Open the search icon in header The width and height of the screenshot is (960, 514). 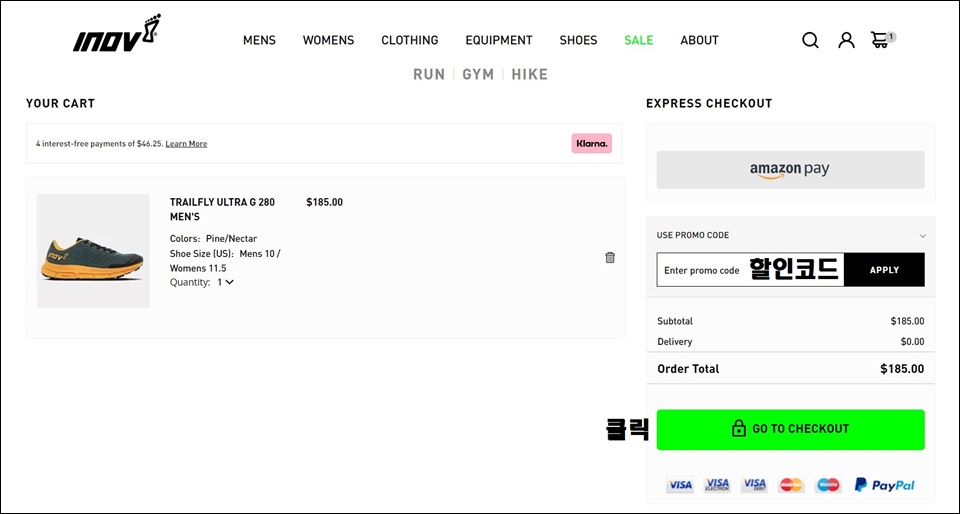pos(810,40)
